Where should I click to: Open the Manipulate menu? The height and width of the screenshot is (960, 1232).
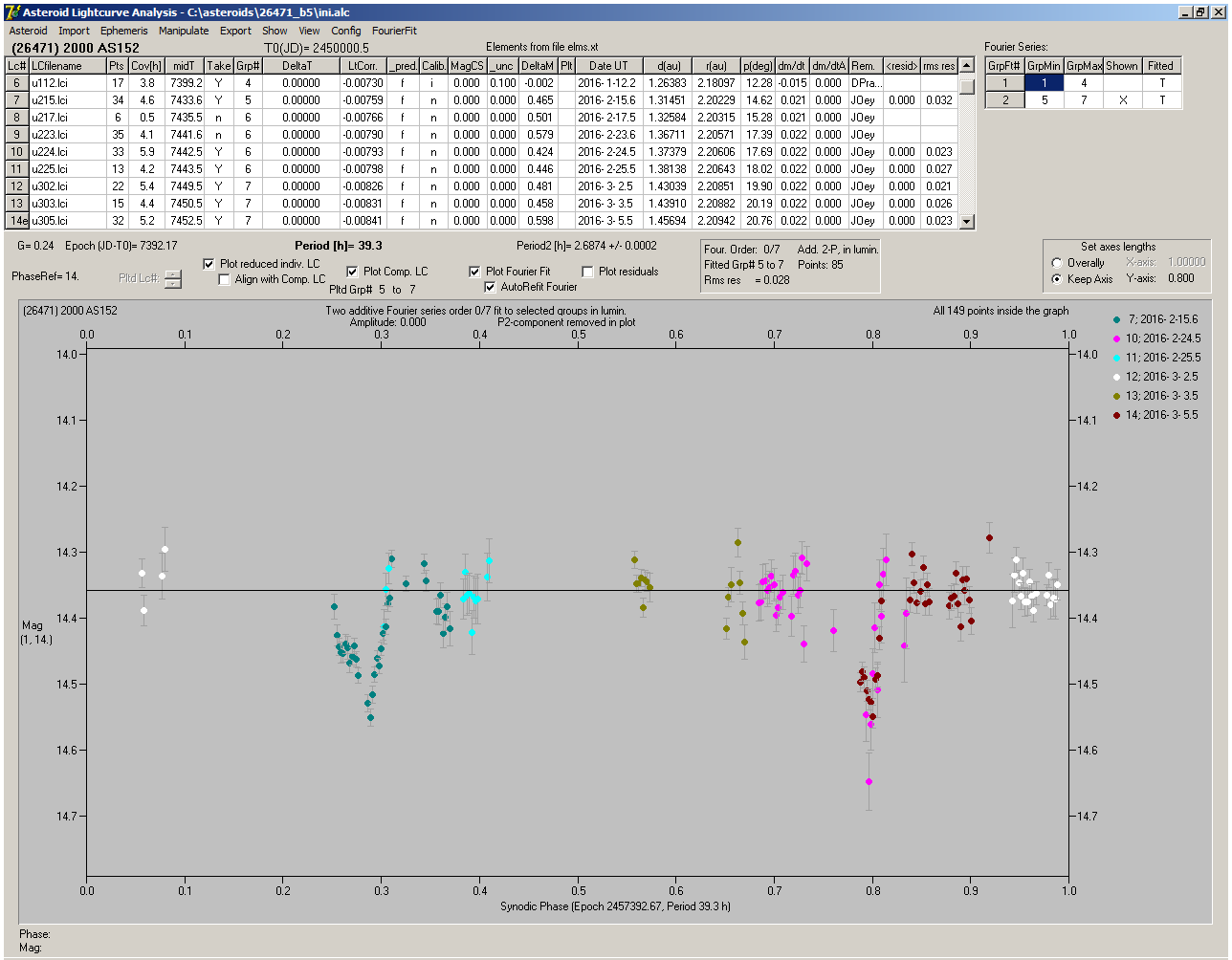(x=184, y=31)
